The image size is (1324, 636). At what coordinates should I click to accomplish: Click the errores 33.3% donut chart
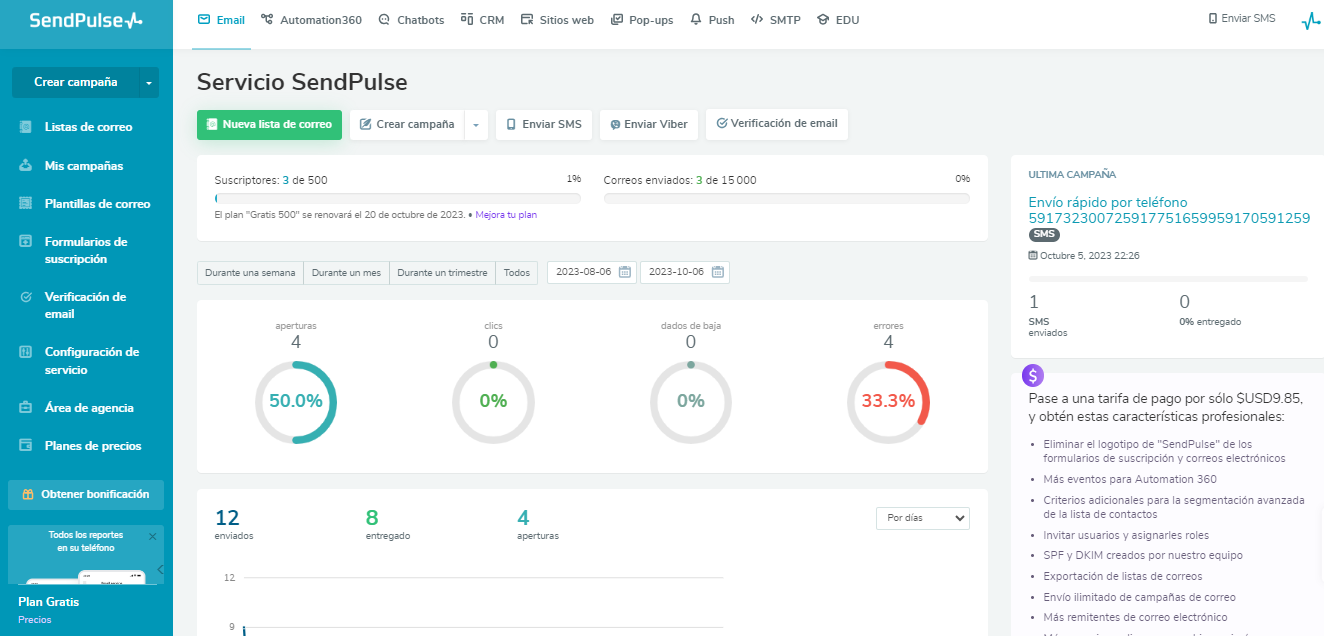coord(889,402)
